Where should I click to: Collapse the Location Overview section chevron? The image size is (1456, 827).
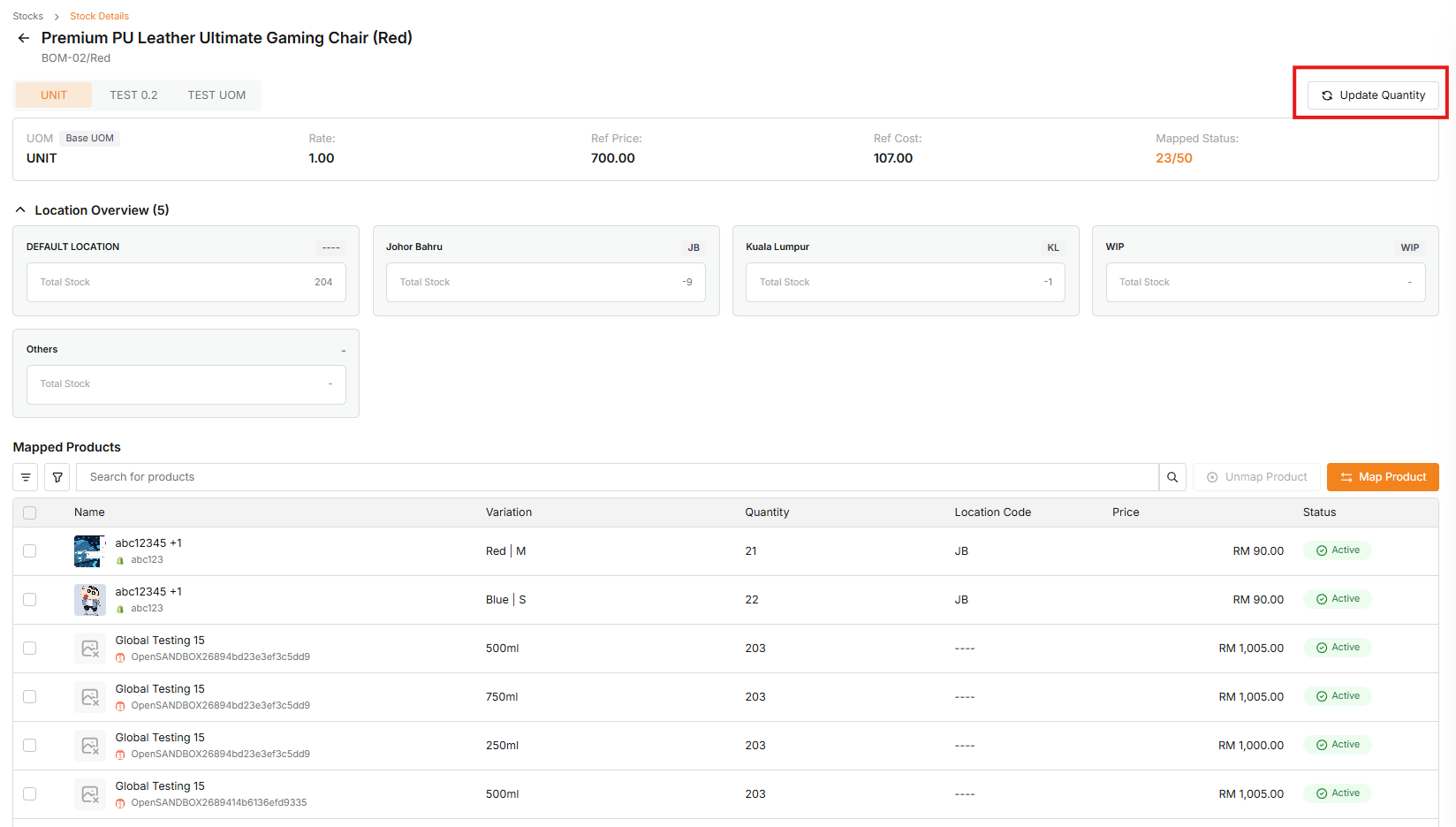click(20, 210)
